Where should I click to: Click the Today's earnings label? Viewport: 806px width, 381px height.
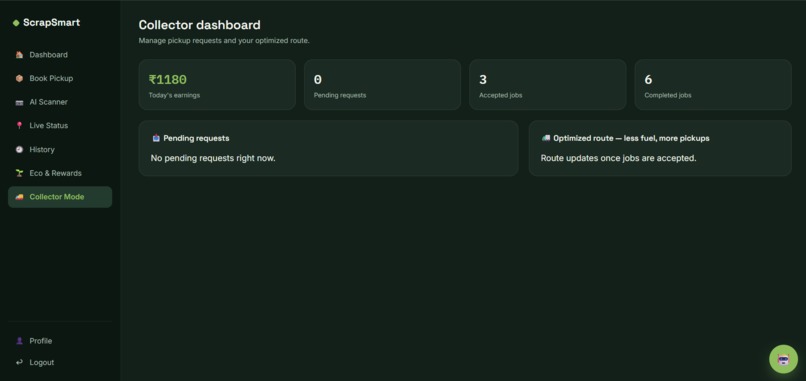point(174,95)
